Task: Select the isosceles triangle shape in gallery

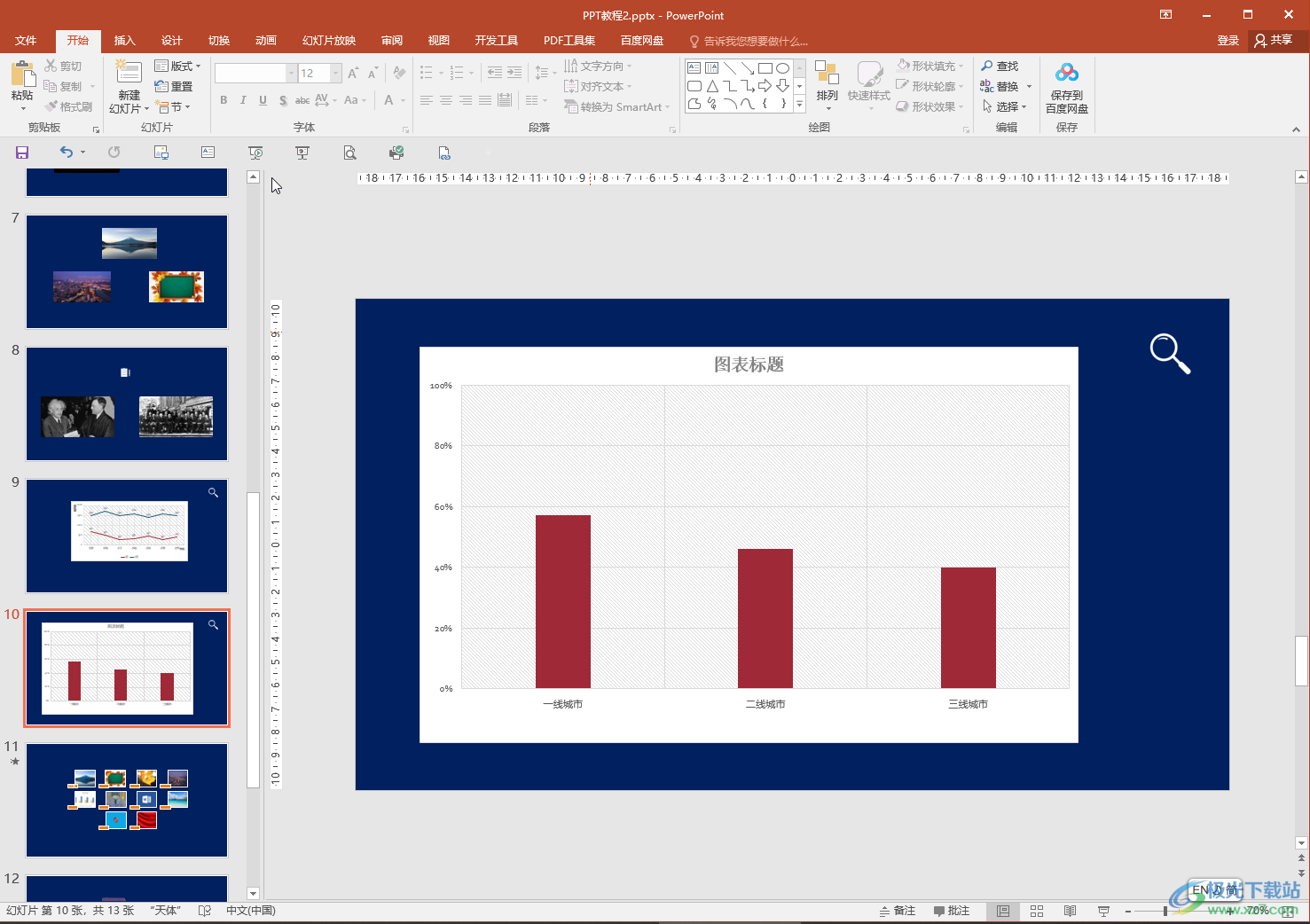Action: pyautogui.click(x=711, y=86)
